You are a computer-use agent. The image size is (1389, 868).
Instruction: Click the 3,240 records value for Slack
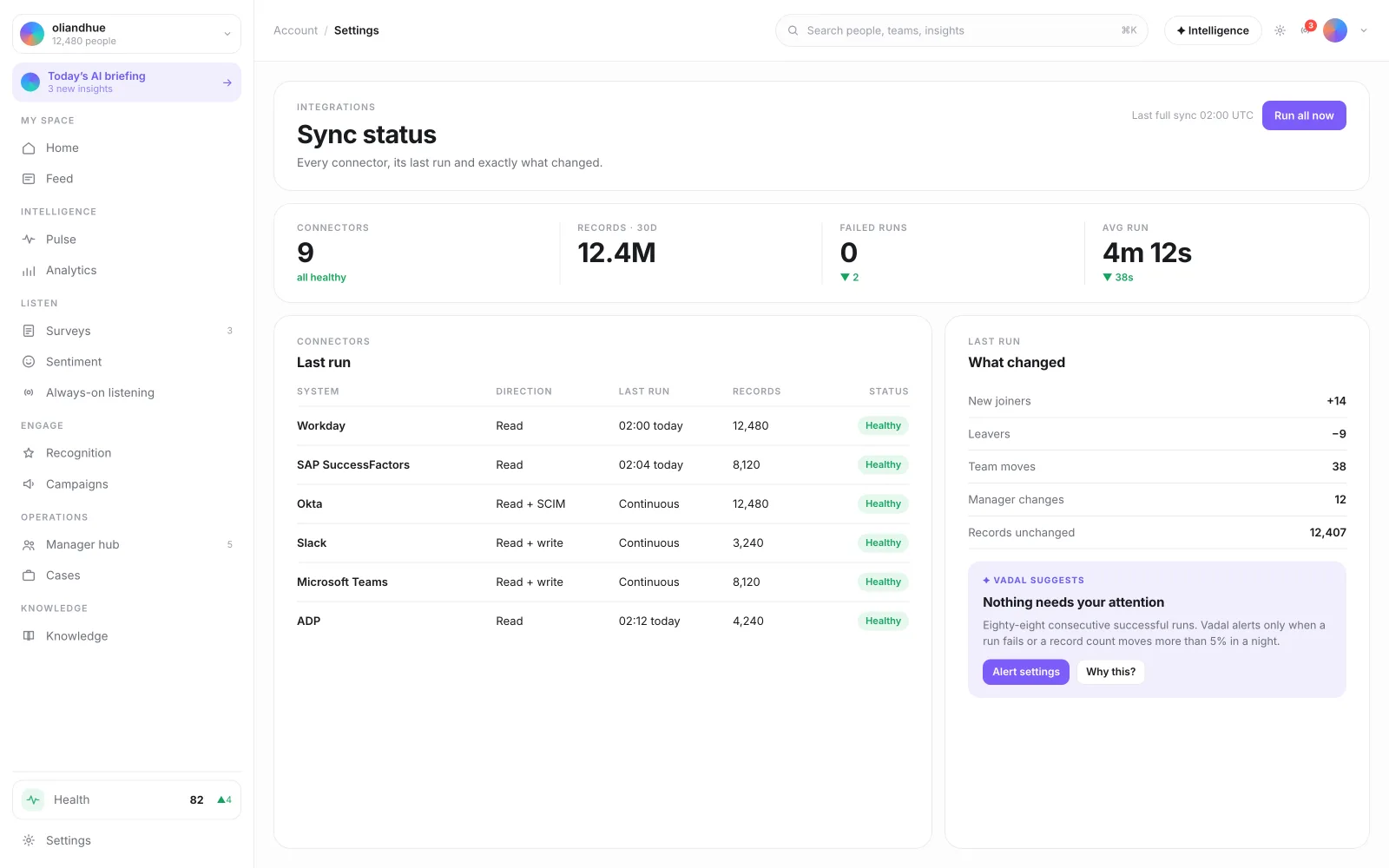[747, 543]
